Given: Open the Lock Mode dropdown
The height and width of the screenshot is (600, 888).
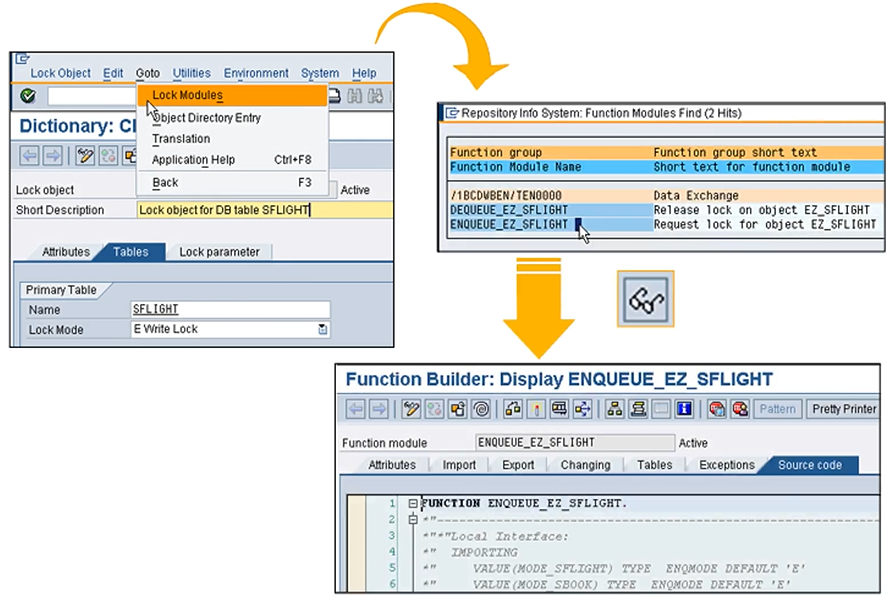Looking at the screenshot, I should click(322, 329).
